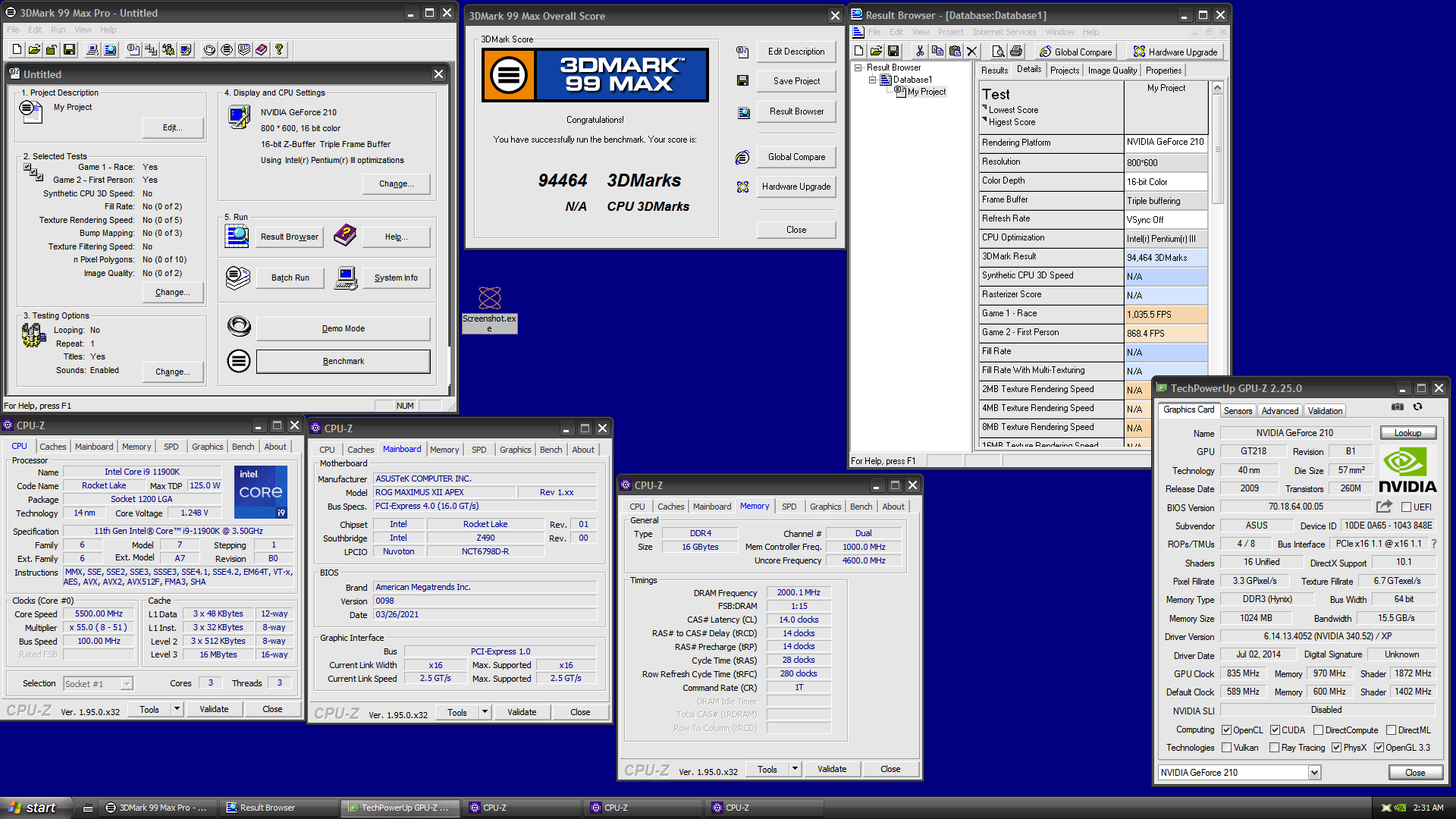The height and width of the screenshot is (819, 1456).
Task: Switch to Sensors tab in GPU-Z
Action: coord(1238,410)
